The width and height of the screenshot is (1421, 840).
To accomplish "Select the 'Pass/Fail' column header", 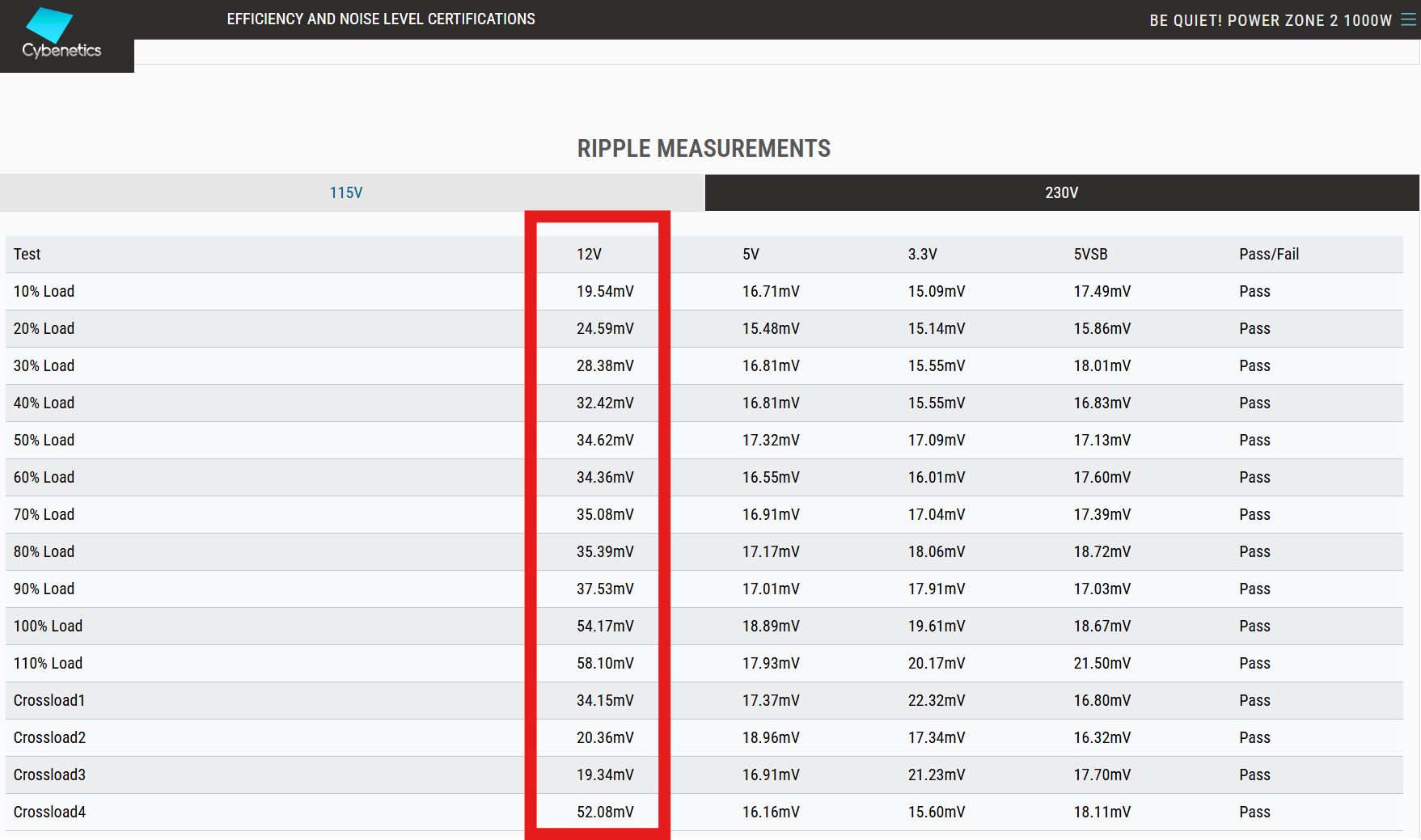I will [1269, 254].
